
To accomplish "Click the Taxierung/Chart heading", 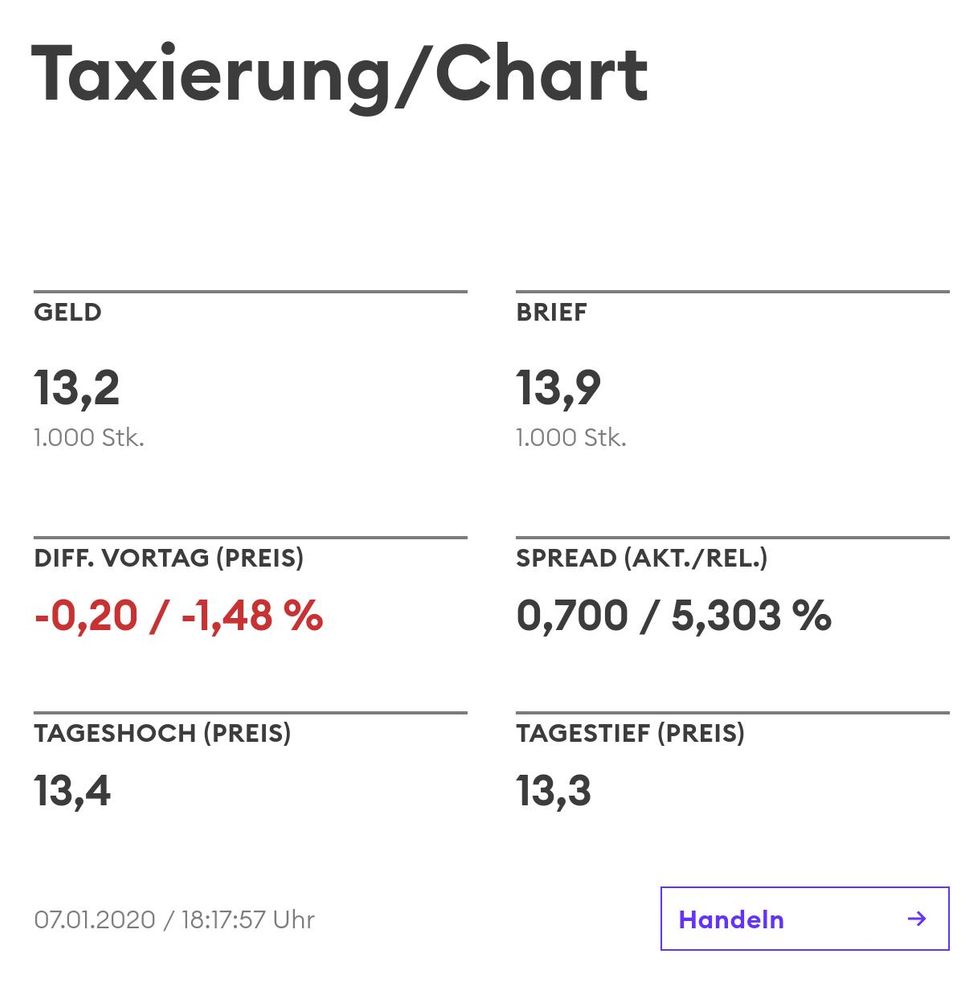I will click(x=340, y=75).
